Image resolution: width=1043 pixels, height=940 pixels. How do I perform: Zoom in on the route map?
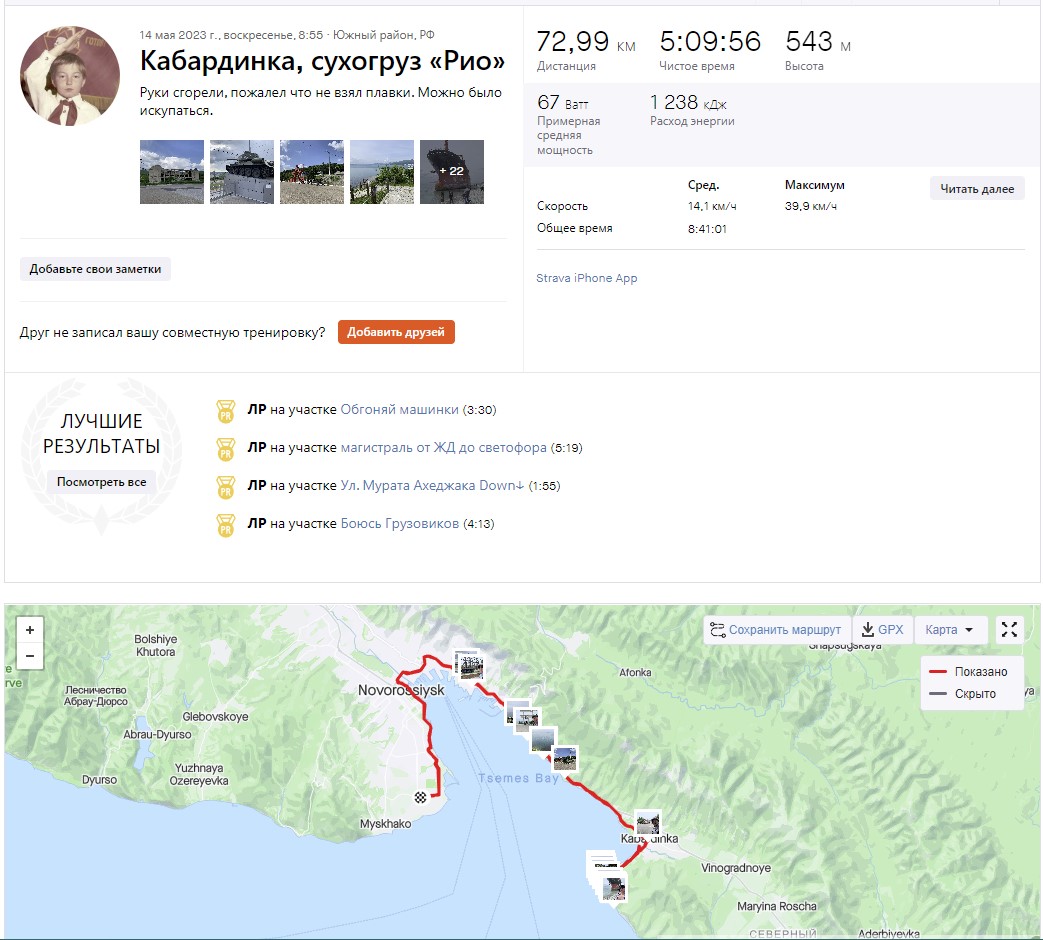coord(30,630)
